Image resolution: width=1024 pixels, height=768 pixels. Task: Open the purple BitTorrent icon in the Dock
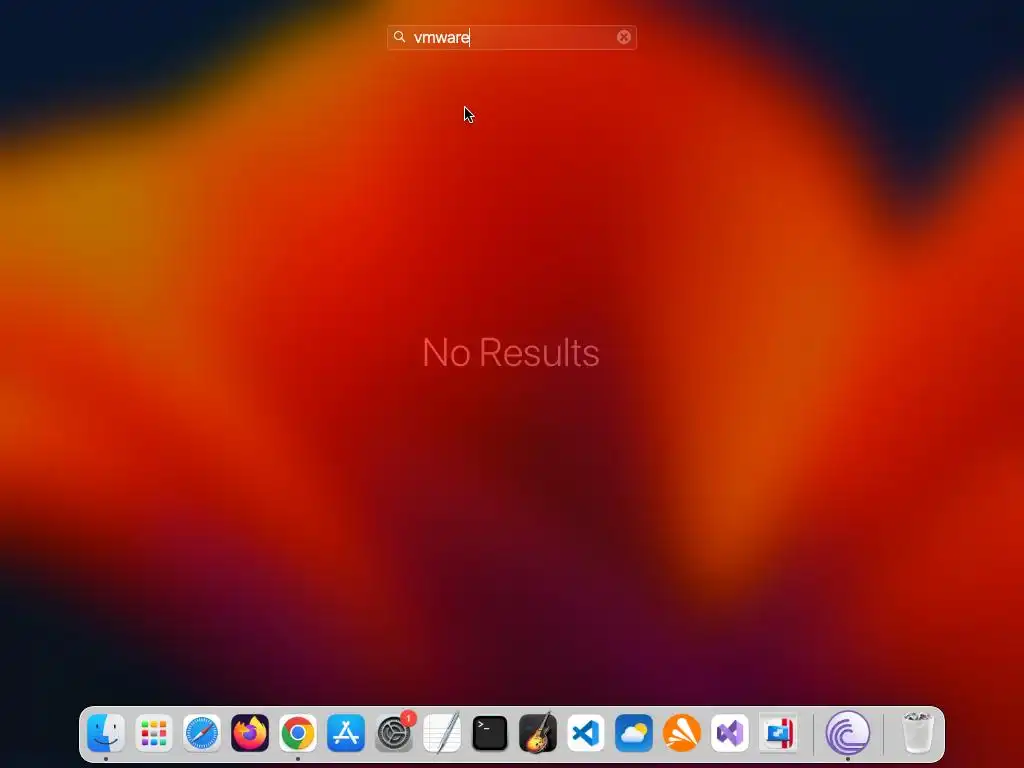click(x=848, y=733)
